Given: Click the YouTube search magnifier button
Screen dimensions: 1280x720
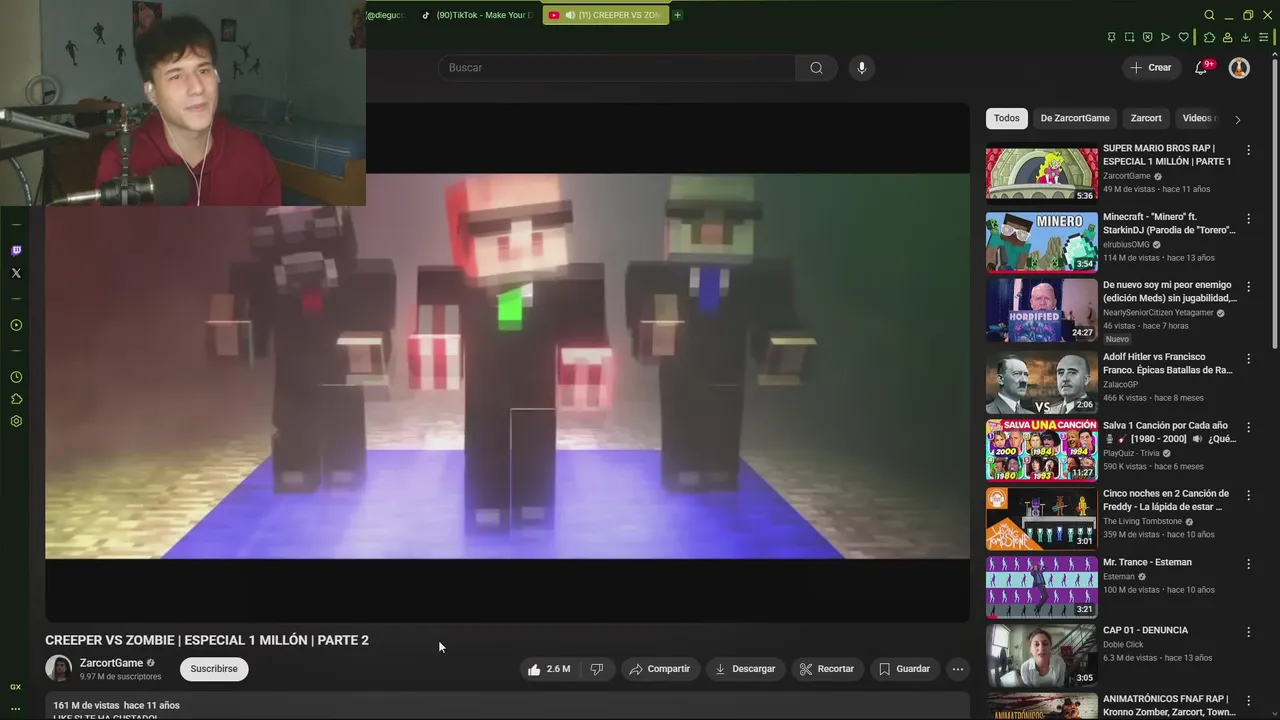Looking at the screenshot, I should 816,68.
